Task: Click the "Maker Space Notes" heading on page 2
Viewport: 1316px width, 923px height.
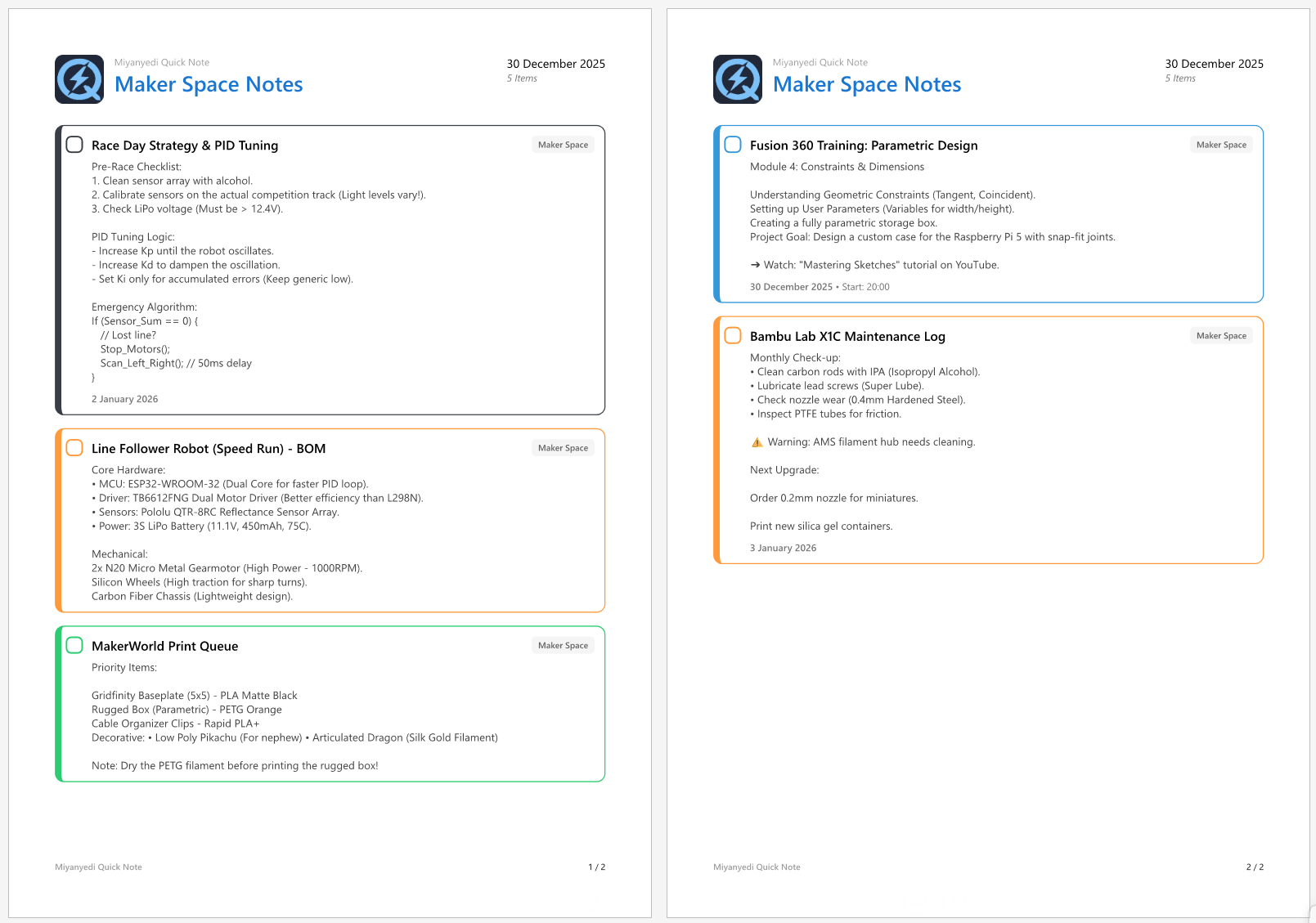Action: coord(867,84)
